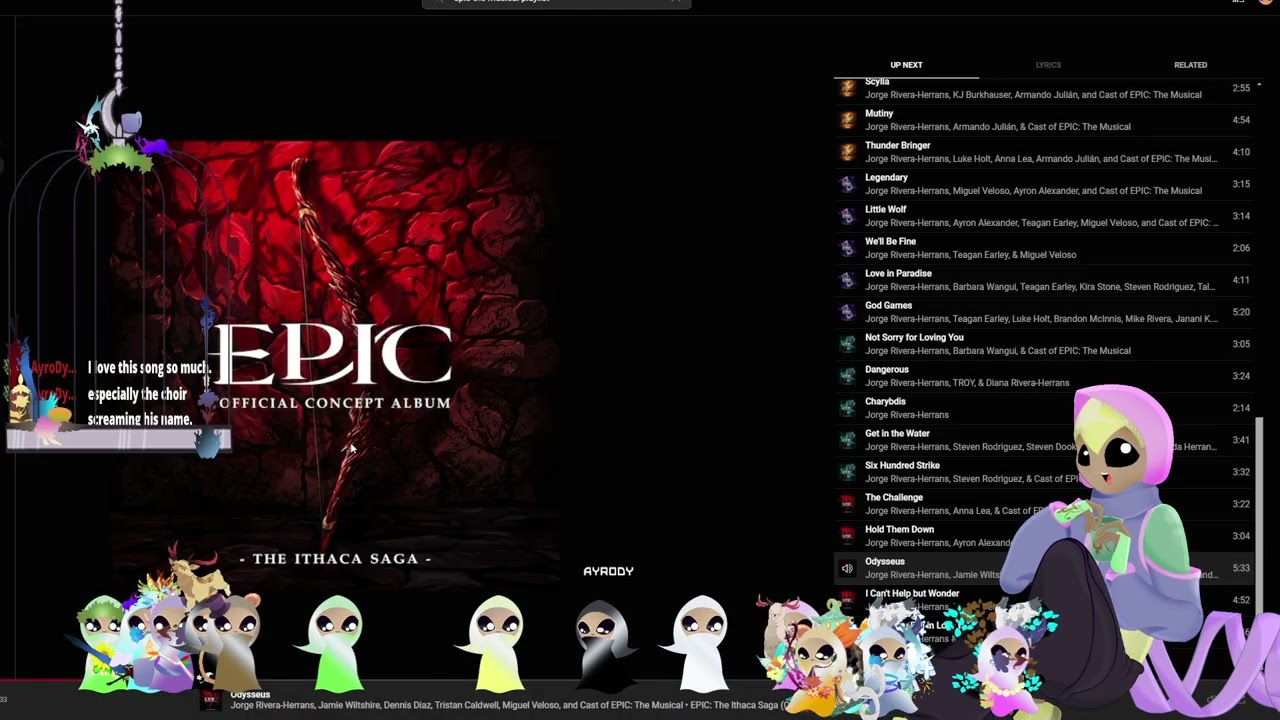1280x720 pixels.
Task: Click the player bar artist line naming Jamie Wiltshire
Action: coord(510,705)
